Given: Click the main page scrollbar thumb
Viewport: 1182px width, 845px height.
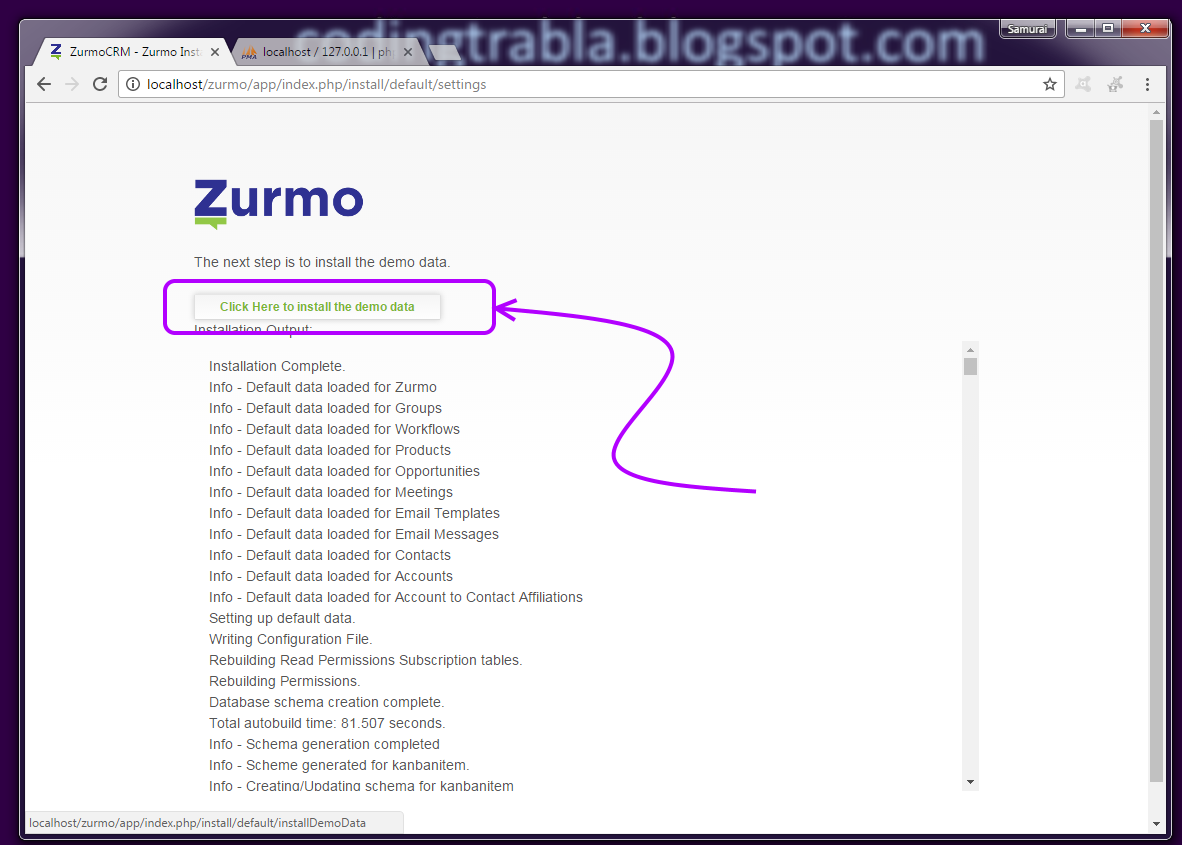Looking at the screenshot, I should [x=1156, y=451].
